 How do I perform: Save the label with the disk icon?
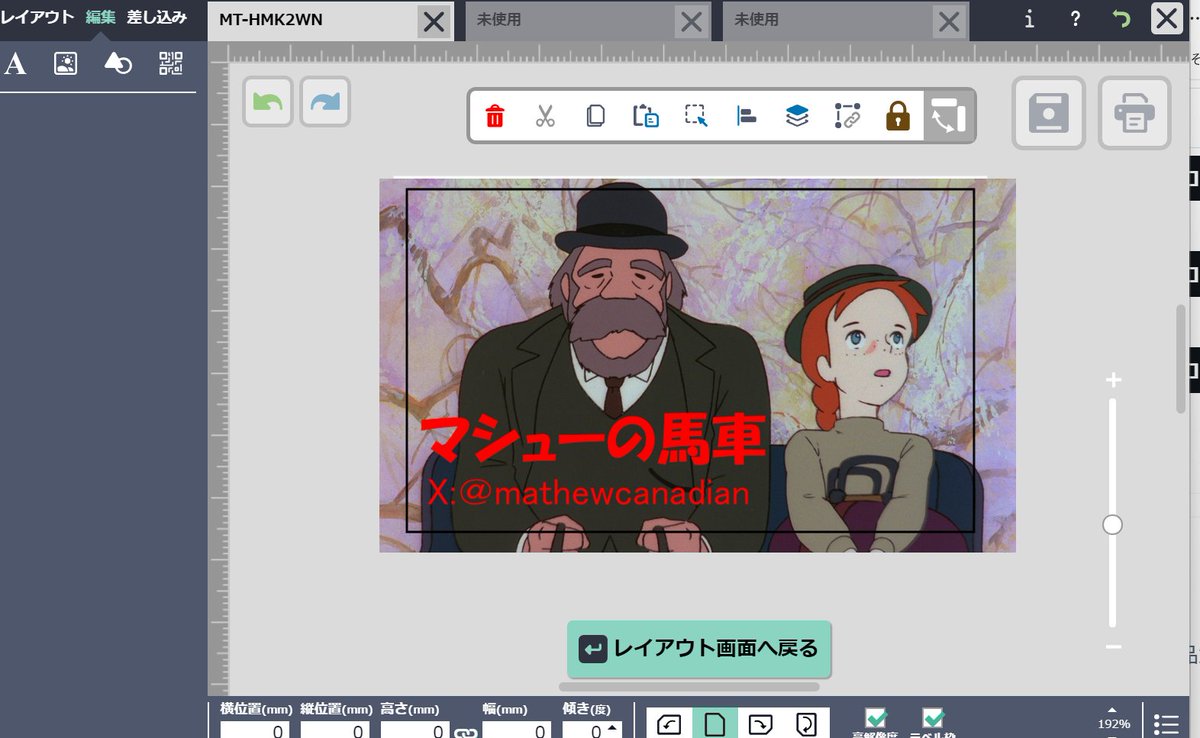coord(1048,113)
